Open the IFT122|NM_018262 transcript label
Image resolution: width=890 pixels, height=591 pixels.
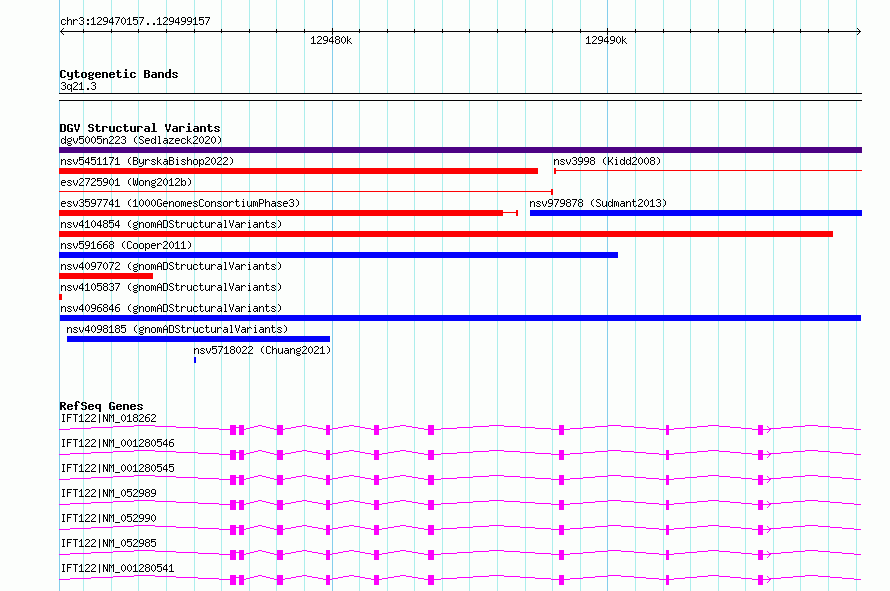pyautogui.click(x=108, y=418)
